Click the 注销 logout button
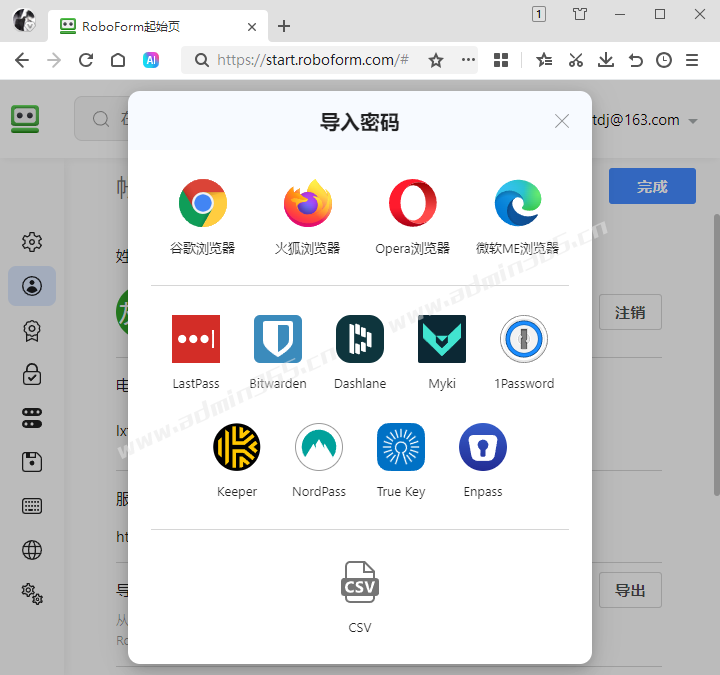 pos(630,312)
